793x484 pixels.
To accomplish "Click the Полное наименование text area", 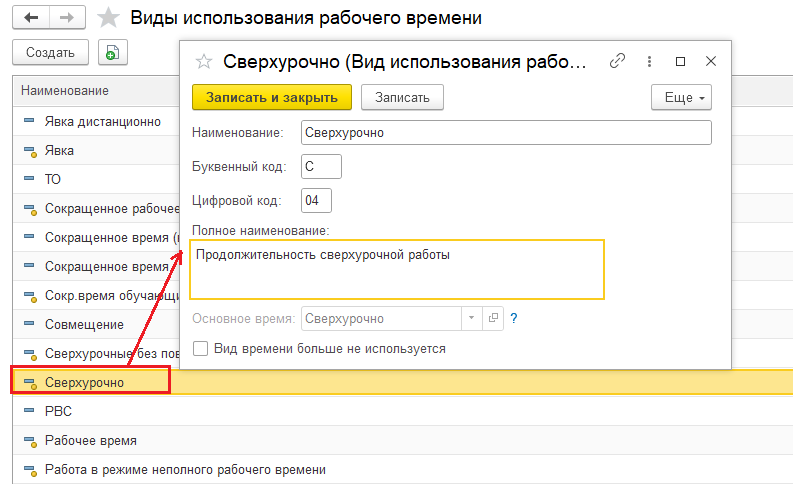I will [x=397, y=269].
